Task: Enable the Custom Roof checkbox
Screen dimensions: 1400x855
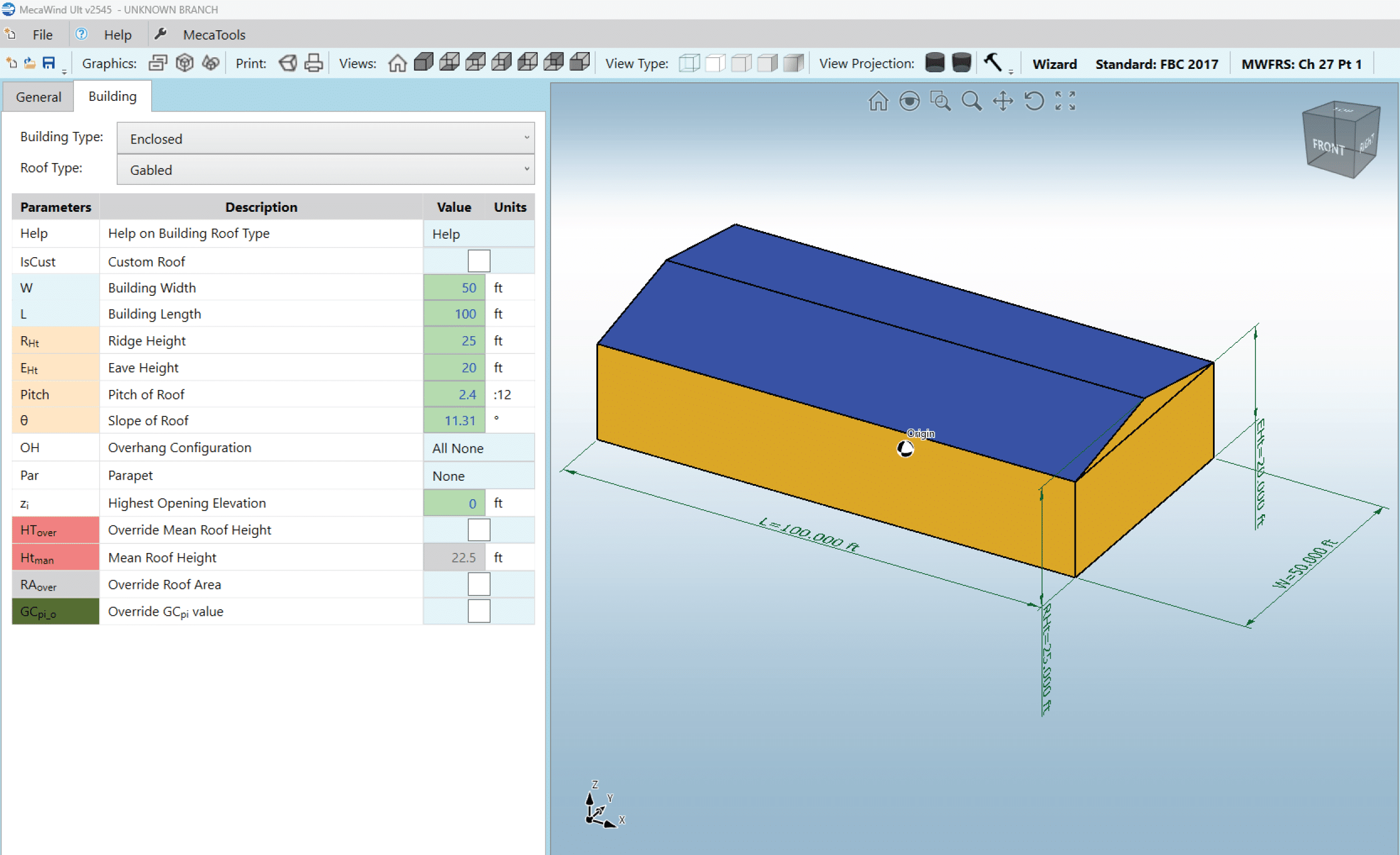Action: coord(478,261)
